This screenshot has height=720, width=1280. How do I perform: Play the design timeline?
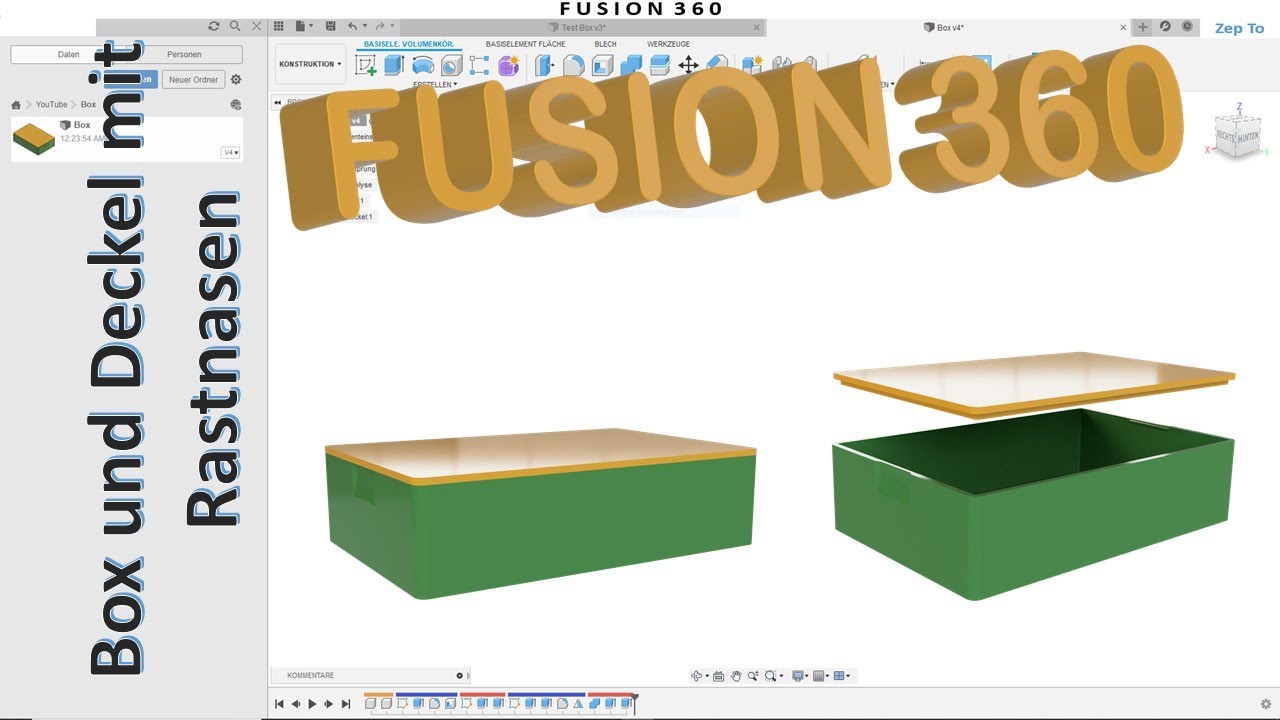pos(312,704)
